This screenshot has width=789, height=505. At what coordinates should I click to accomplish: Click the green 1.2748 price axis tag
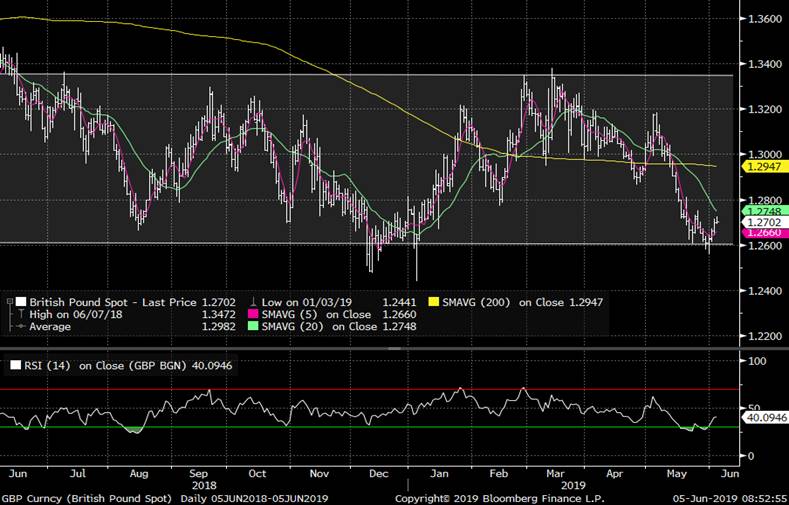point(766,211)
